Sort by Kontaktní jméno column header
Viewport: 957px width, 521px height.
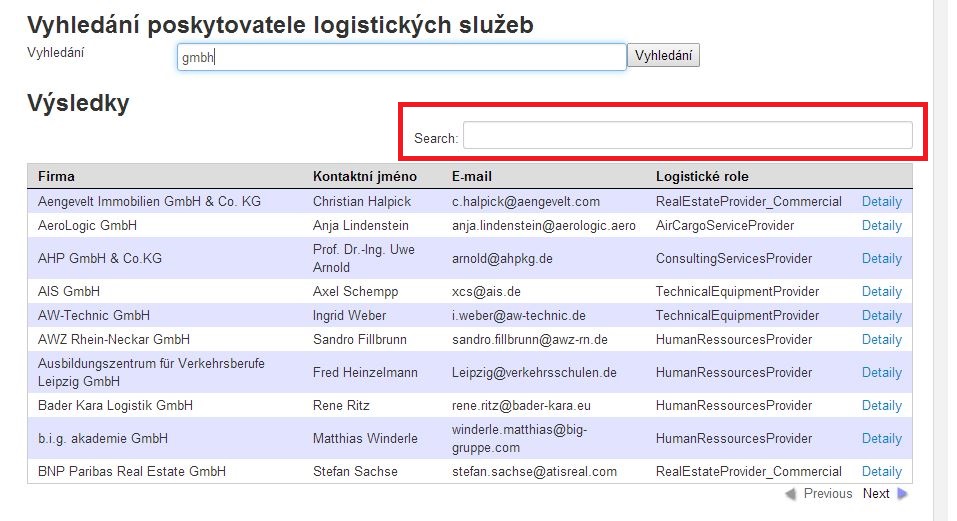tap(365, 176)
